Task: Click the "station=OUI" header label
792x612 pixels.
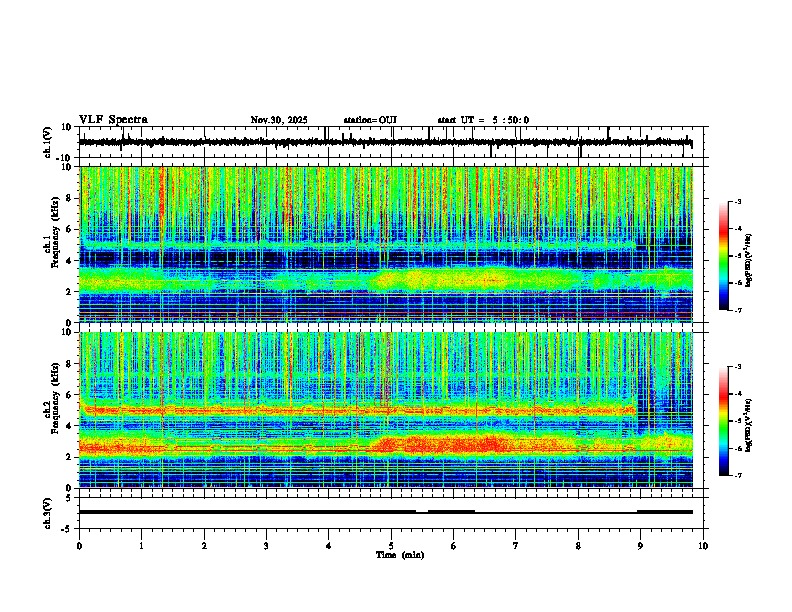Action: coord(370,120)
